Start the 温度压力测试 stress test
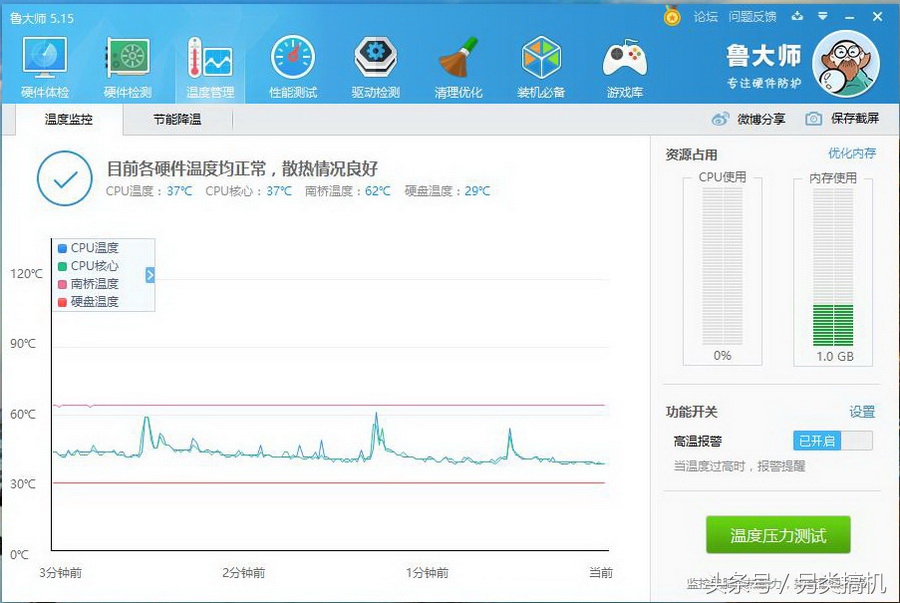The image size is (900, 603). (776, 535)
